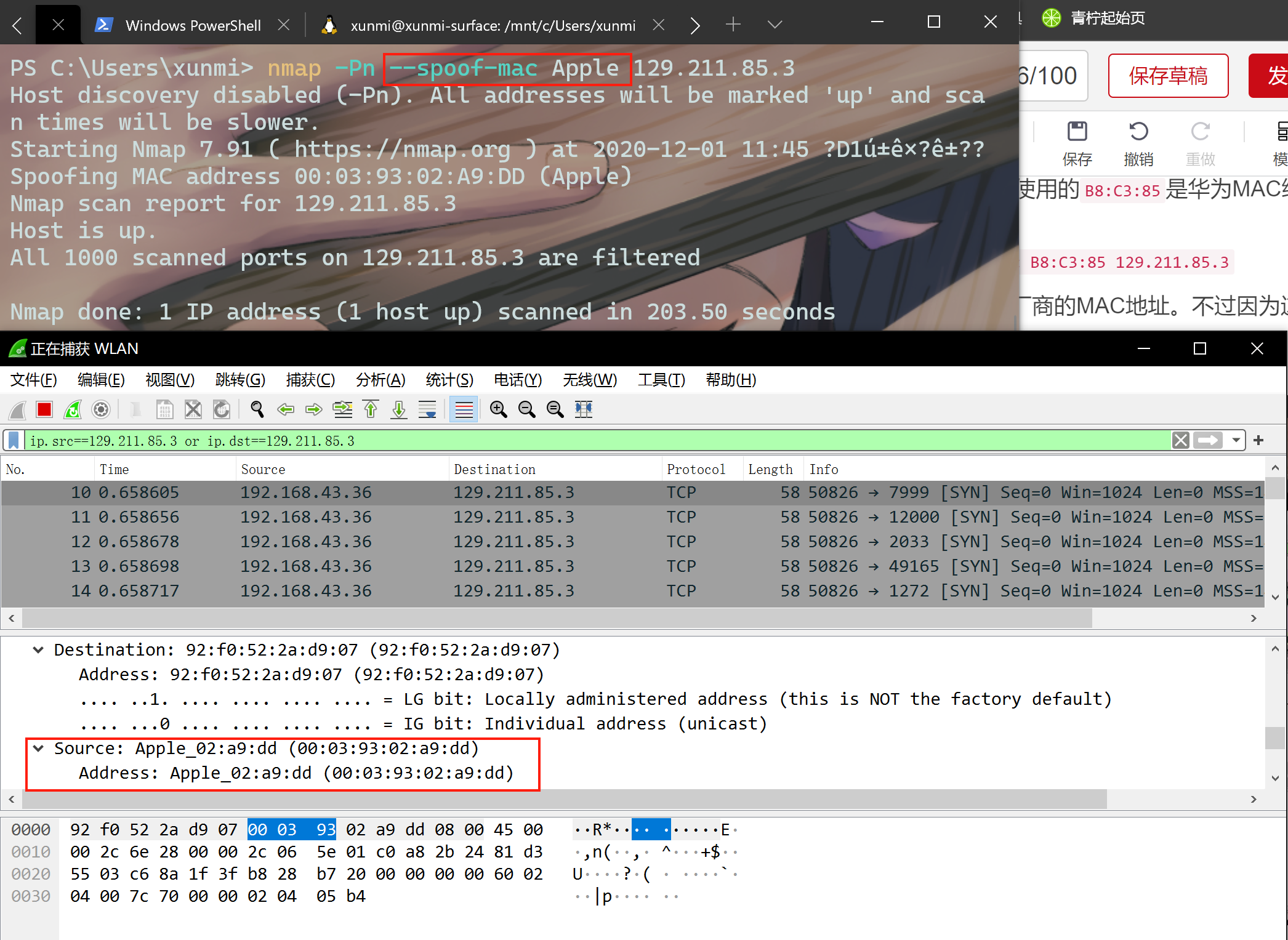Restart the current capture

(x=73, y=409)
